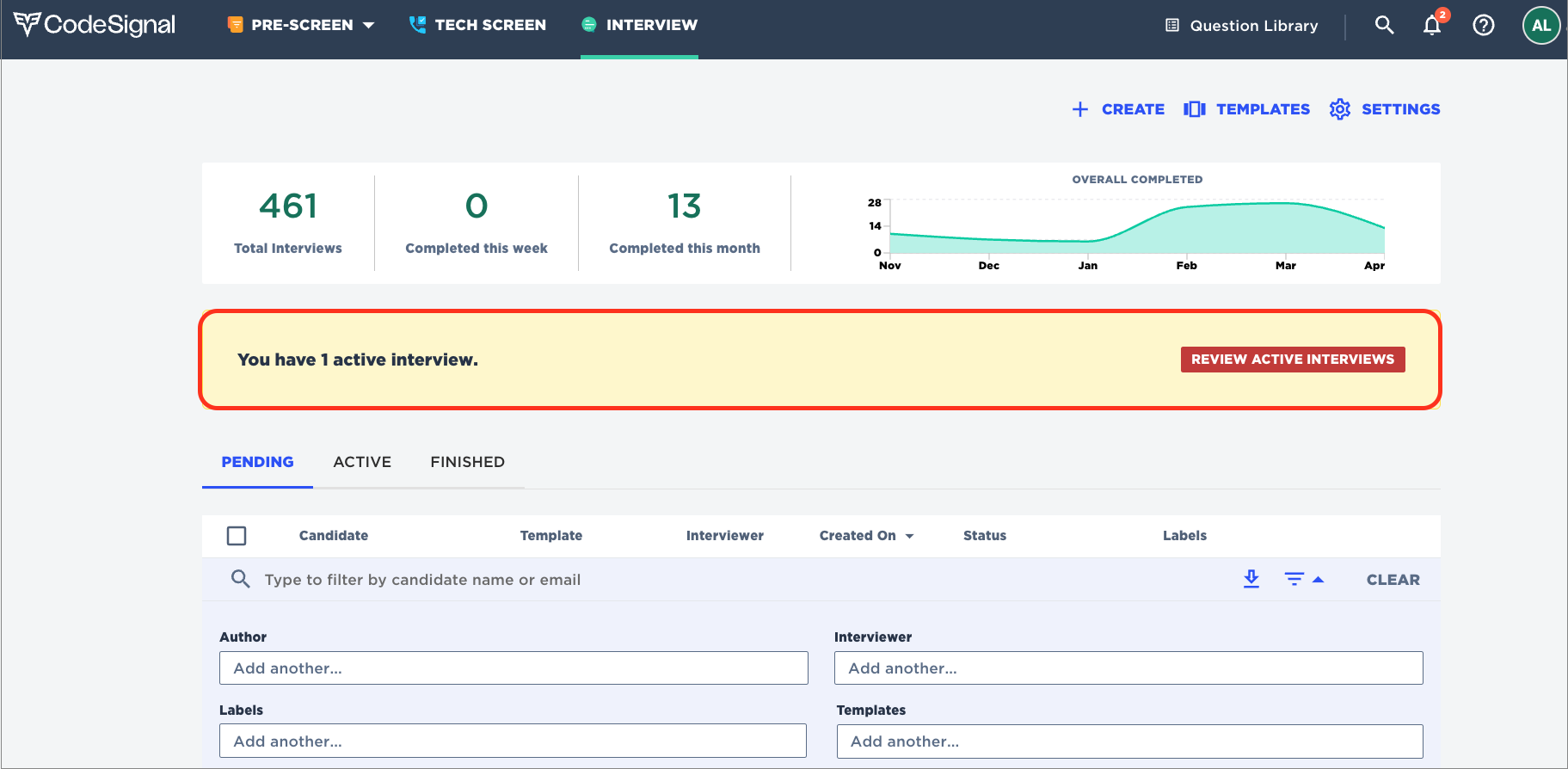The image size is (1568, 769).
Task: Click the Status column header
Action: [x=985, y=536]
